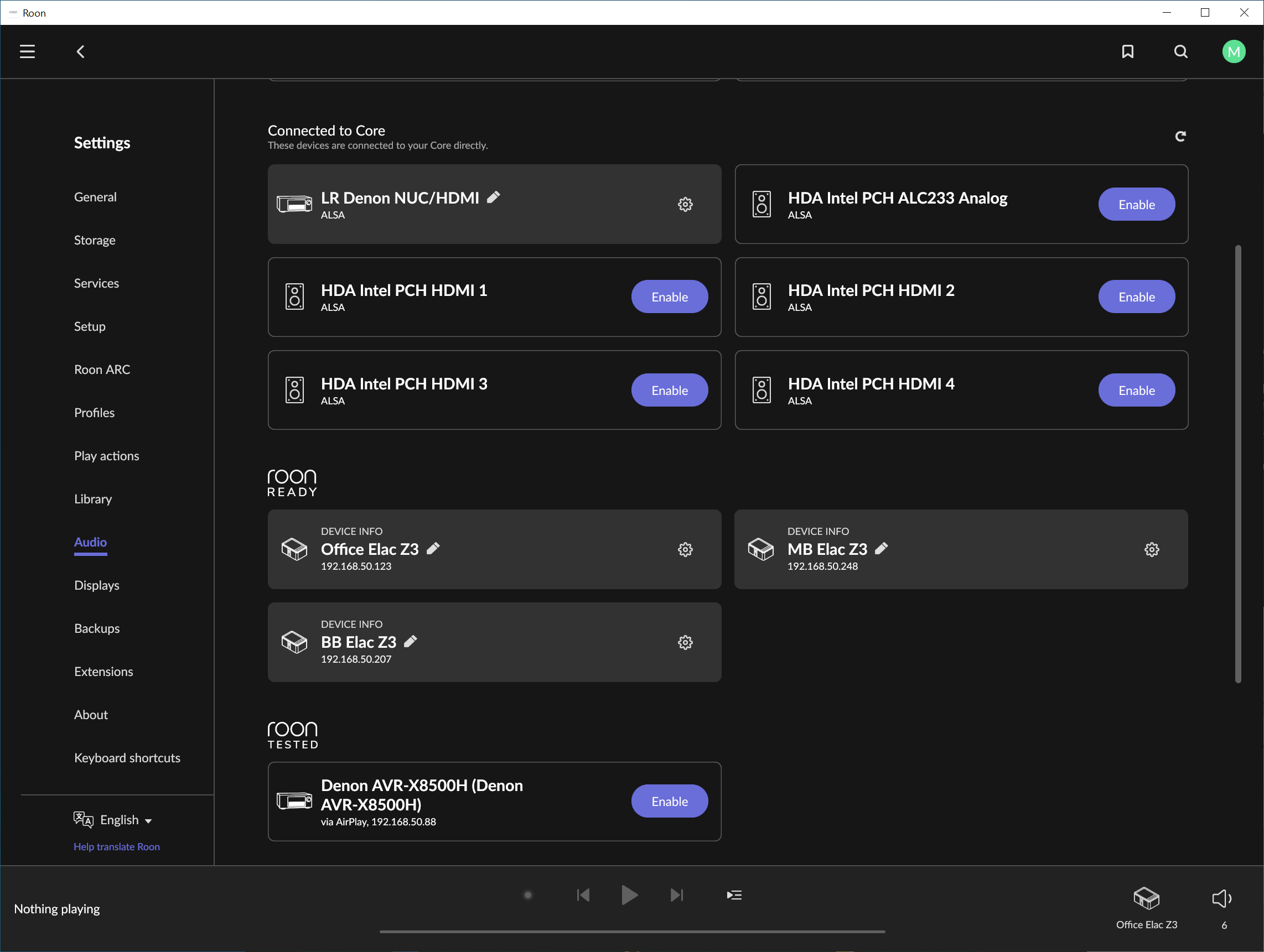
Task: Open the hamburger navigation menu
Action: 27,51
